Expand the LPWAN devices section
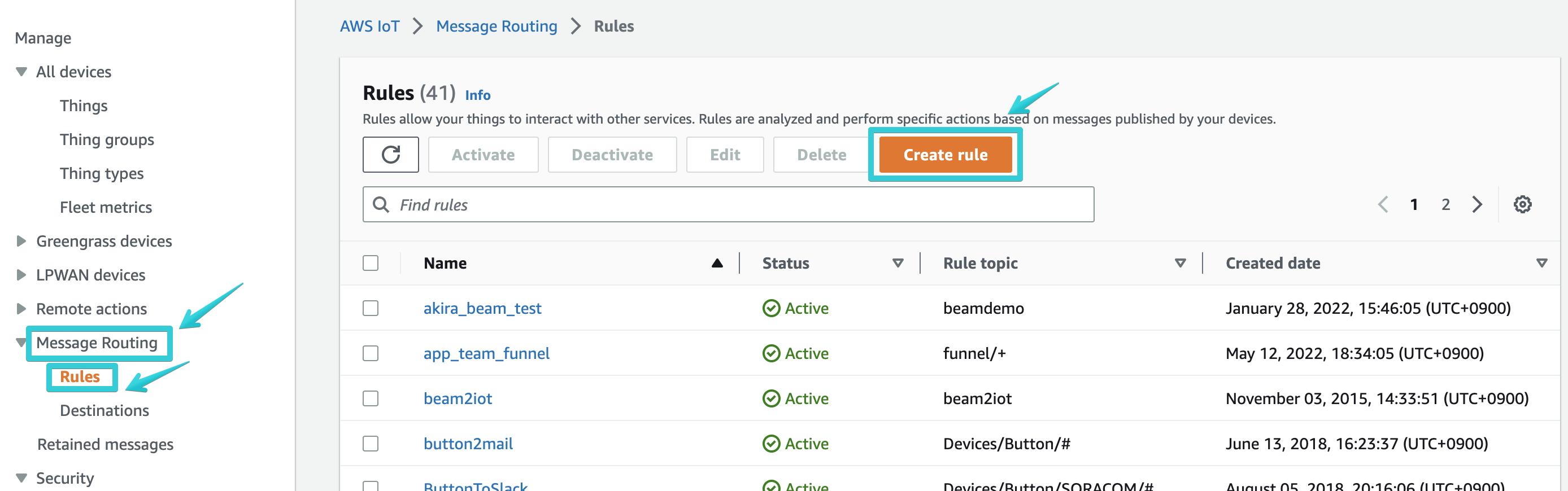The width and height of the screenshot is (1568, 491). 21,275
